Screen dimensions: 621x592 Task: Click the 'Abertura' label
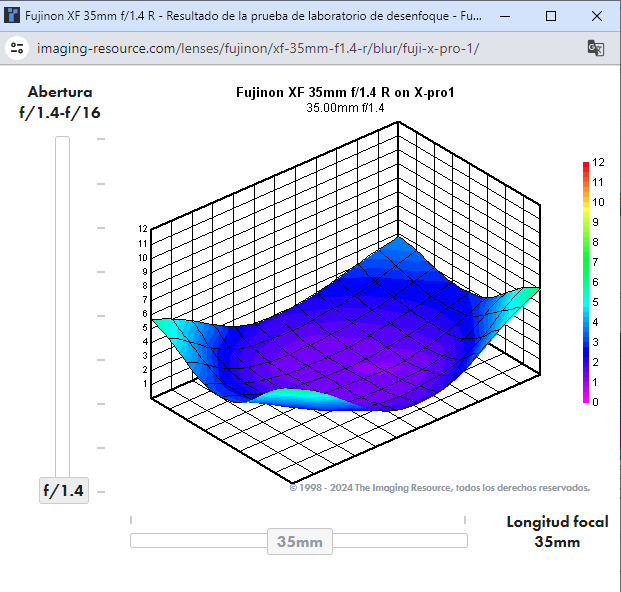pyautogui.click(x=60, y=92)
